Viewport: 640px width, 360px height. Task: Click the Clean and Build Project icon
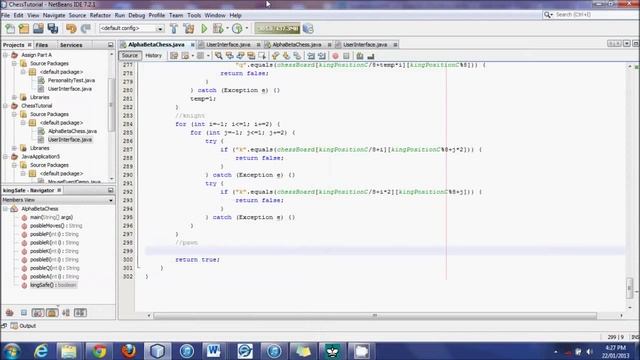point(189,29)
